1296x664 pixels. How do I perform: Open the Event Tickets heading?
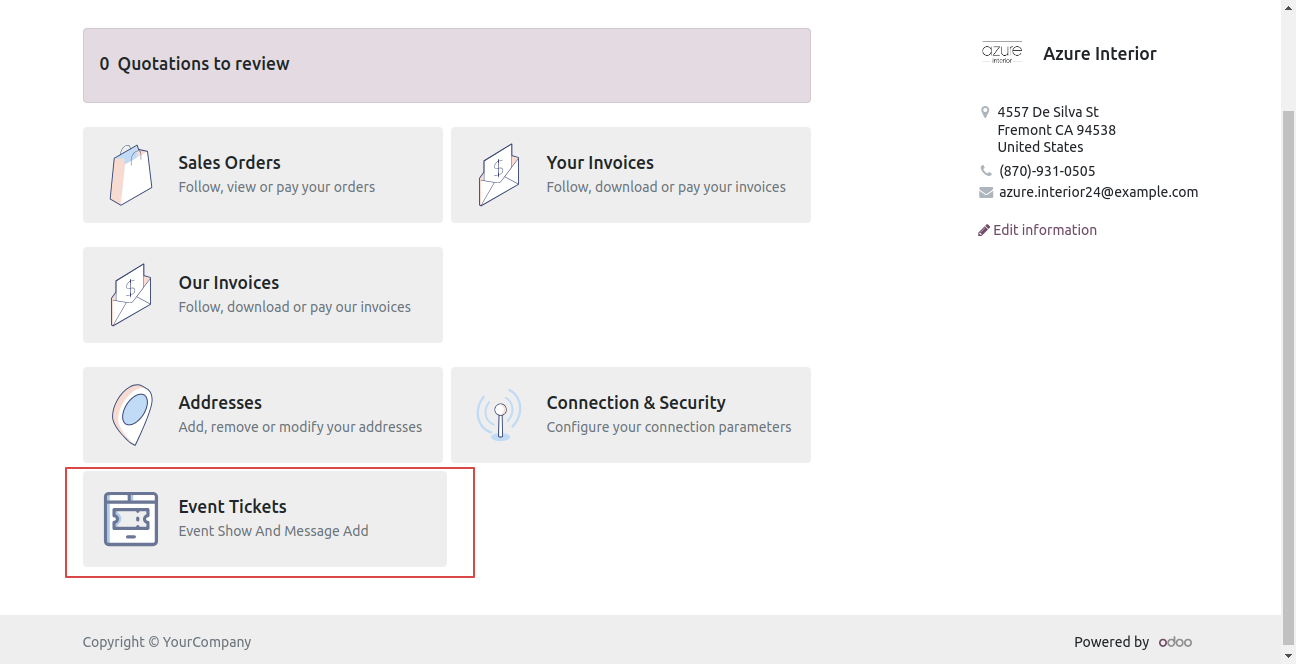[232, 506]
